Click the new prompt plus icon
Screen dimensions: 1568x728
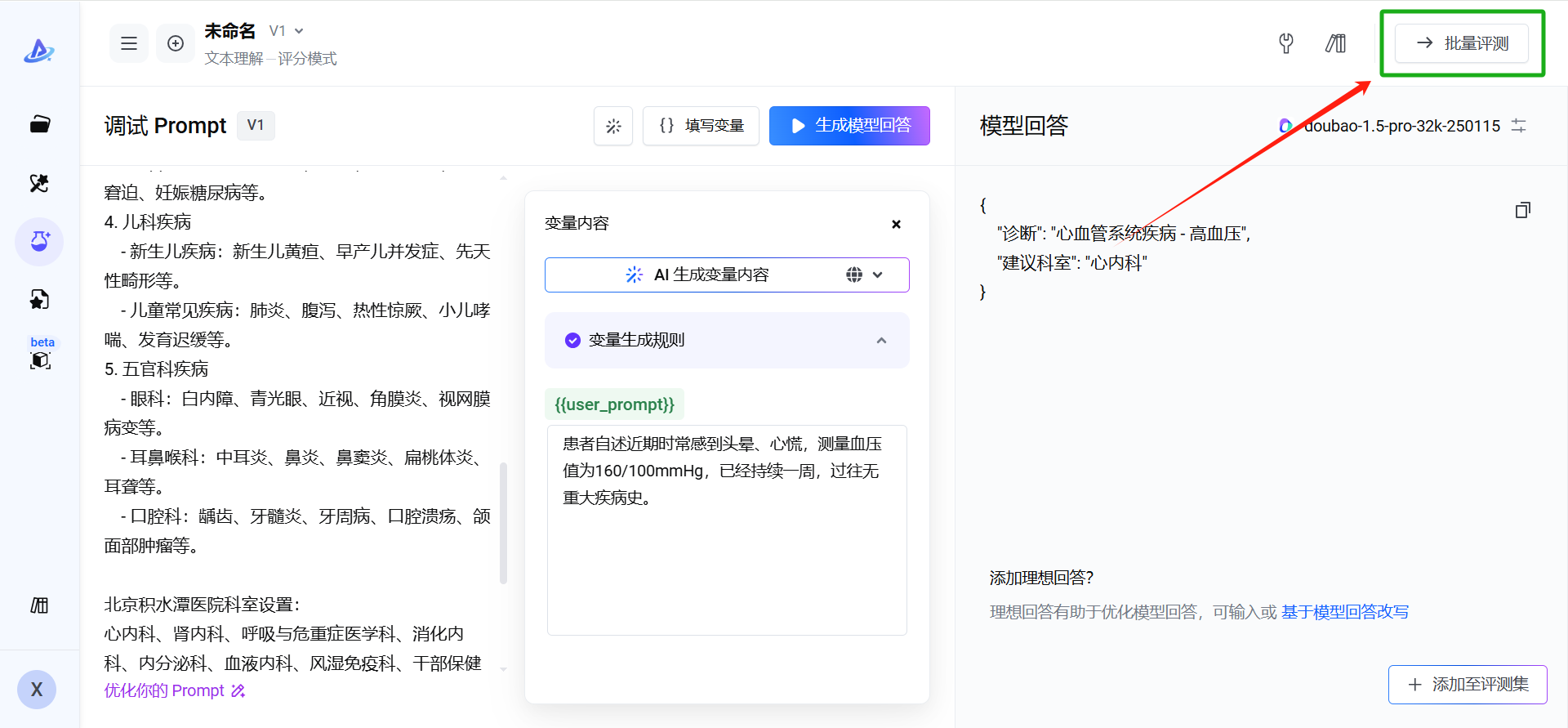pos(176,43)
